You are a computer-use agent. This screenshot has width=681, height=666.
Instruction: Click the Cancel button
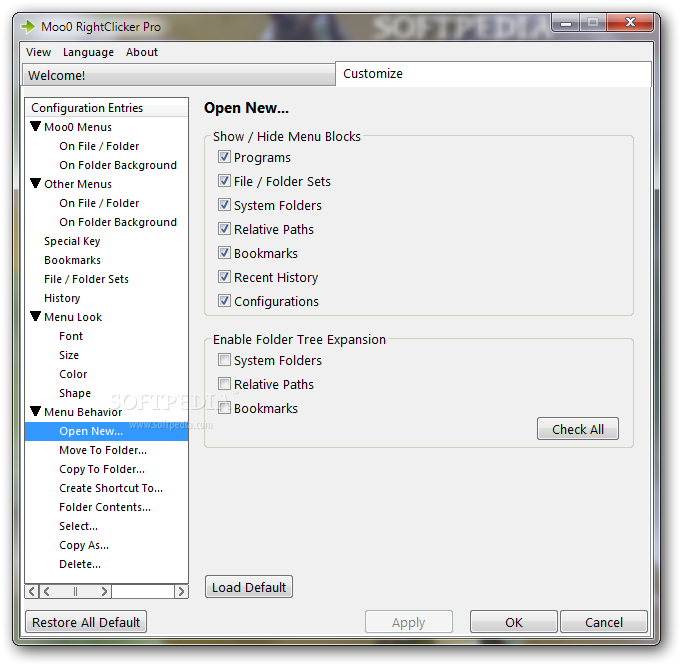(x=604, y=622)
